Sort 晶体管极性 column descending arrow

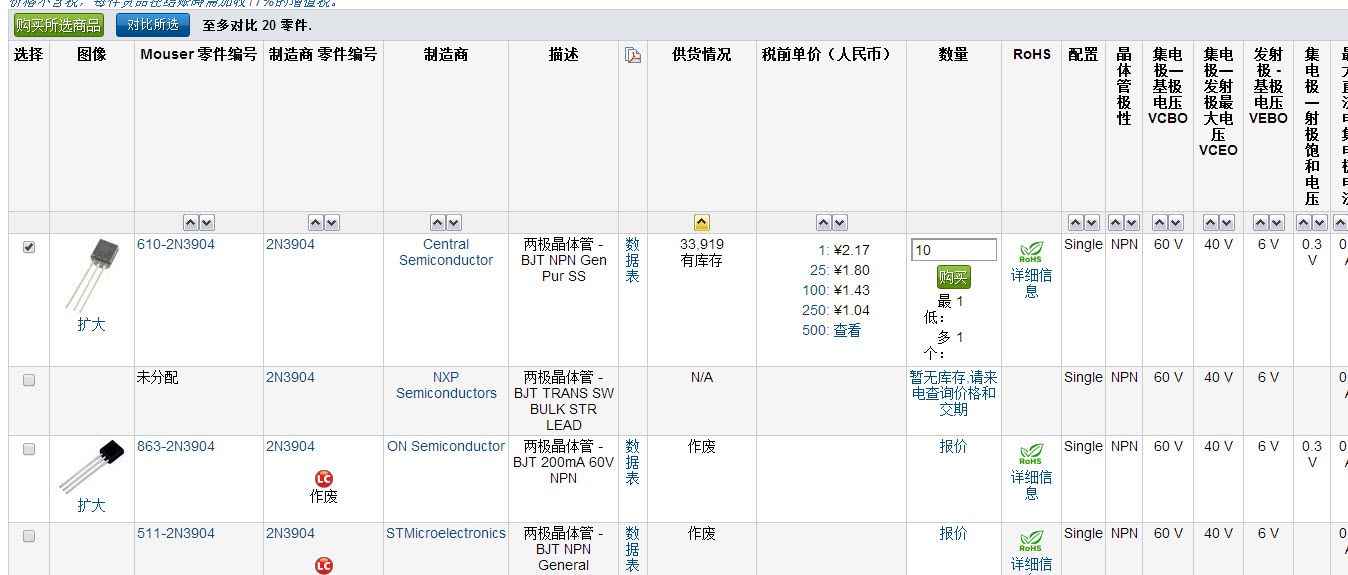(1132, 223)
